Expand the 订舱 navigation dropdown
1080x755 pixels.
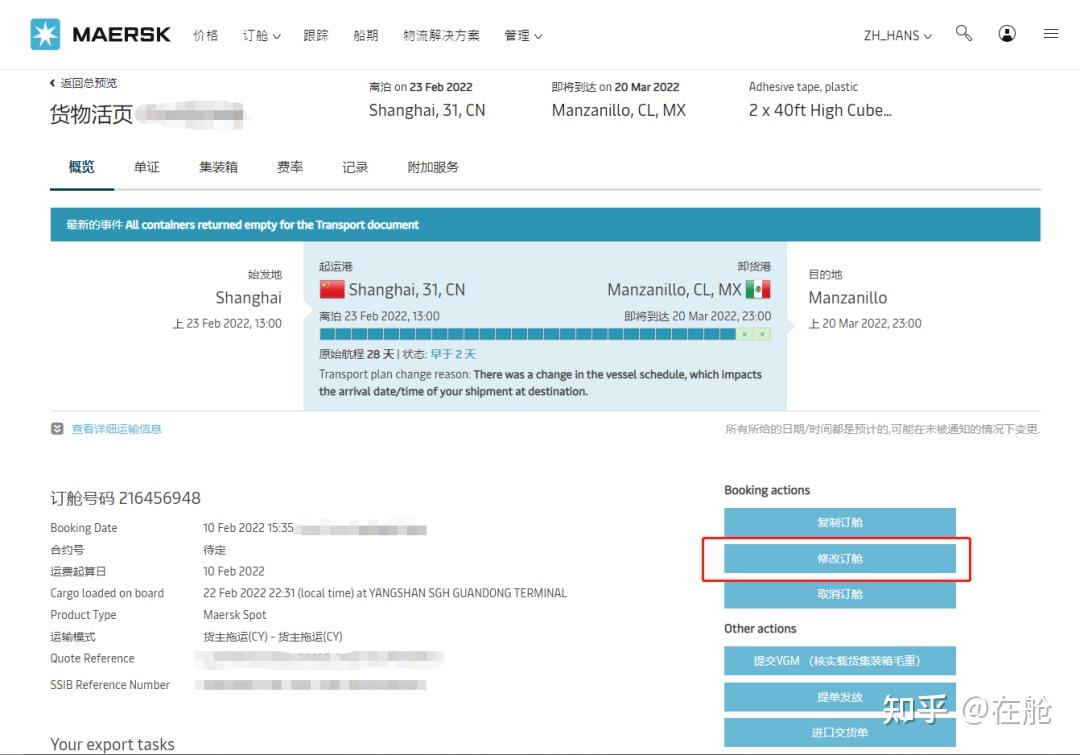coord(260,34)
